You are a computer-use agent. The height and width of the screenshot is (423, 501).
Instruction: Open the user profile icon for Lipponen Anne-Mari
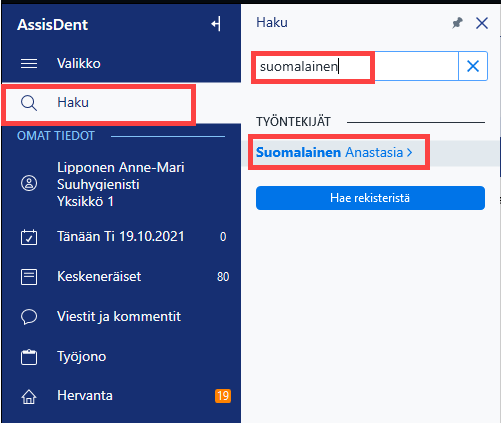29,183
